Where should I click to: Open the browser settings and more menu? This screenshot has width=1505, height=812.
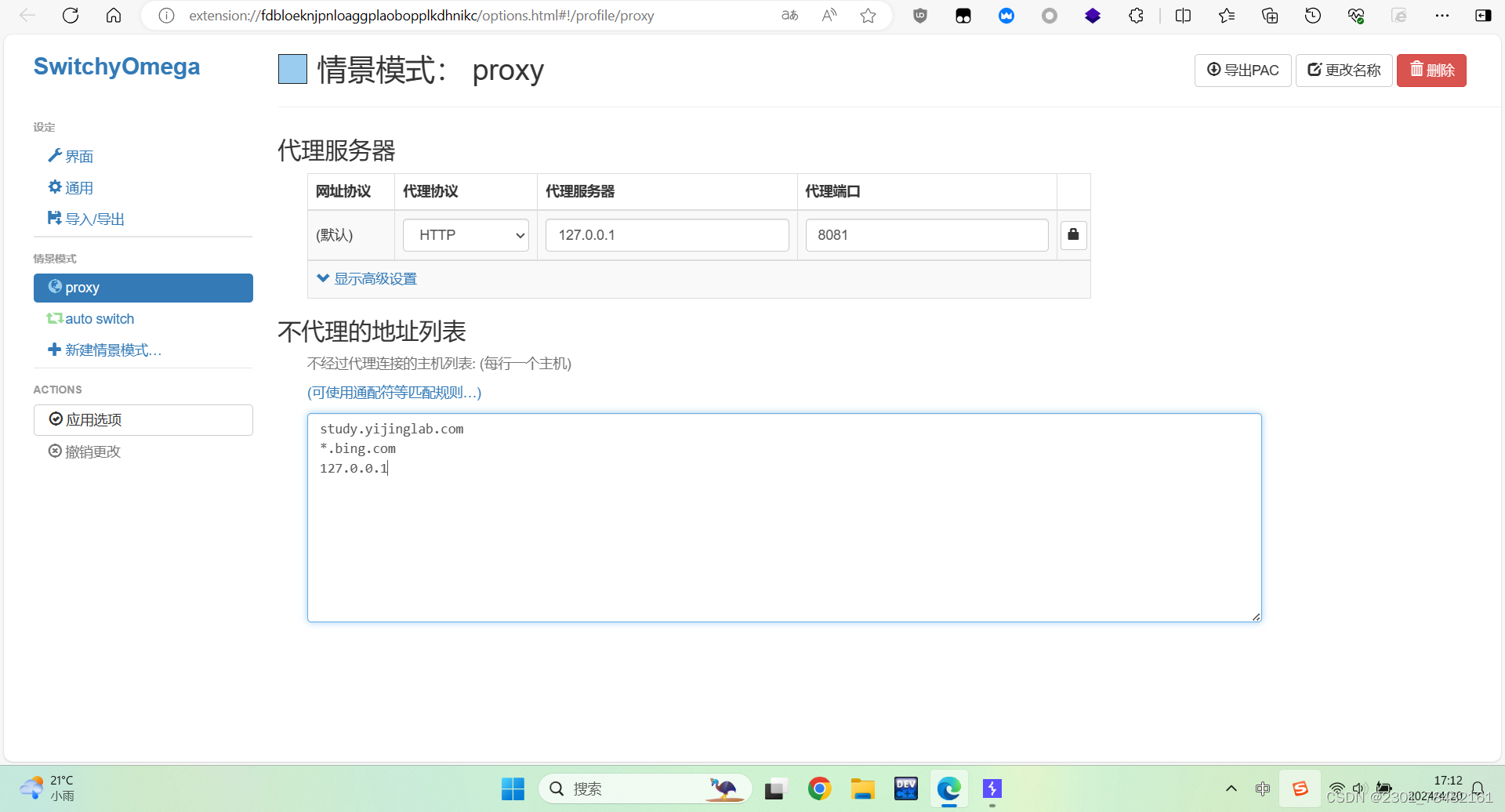(1442, 16)
